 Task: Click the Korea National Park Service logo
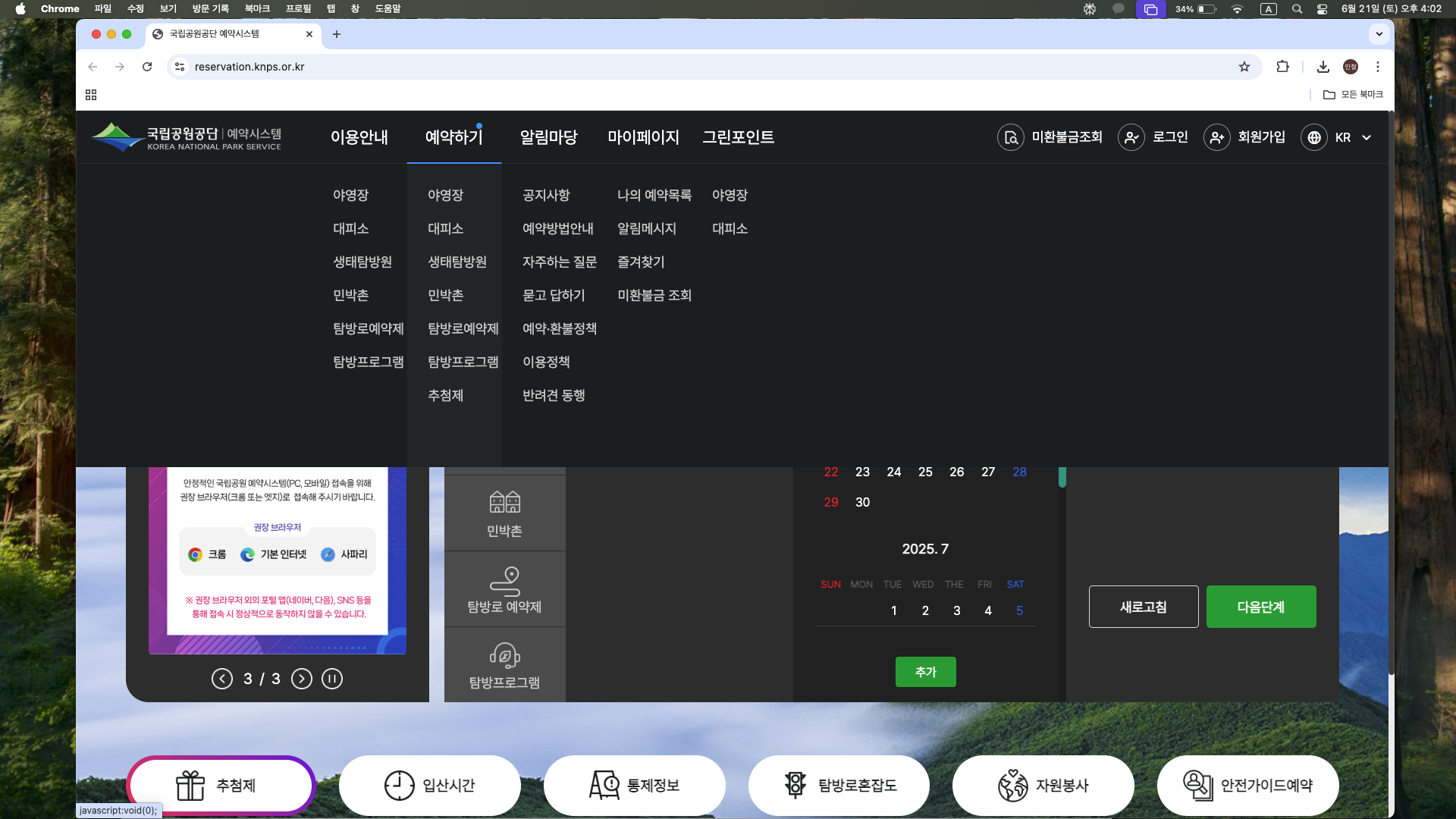point(187,137)
